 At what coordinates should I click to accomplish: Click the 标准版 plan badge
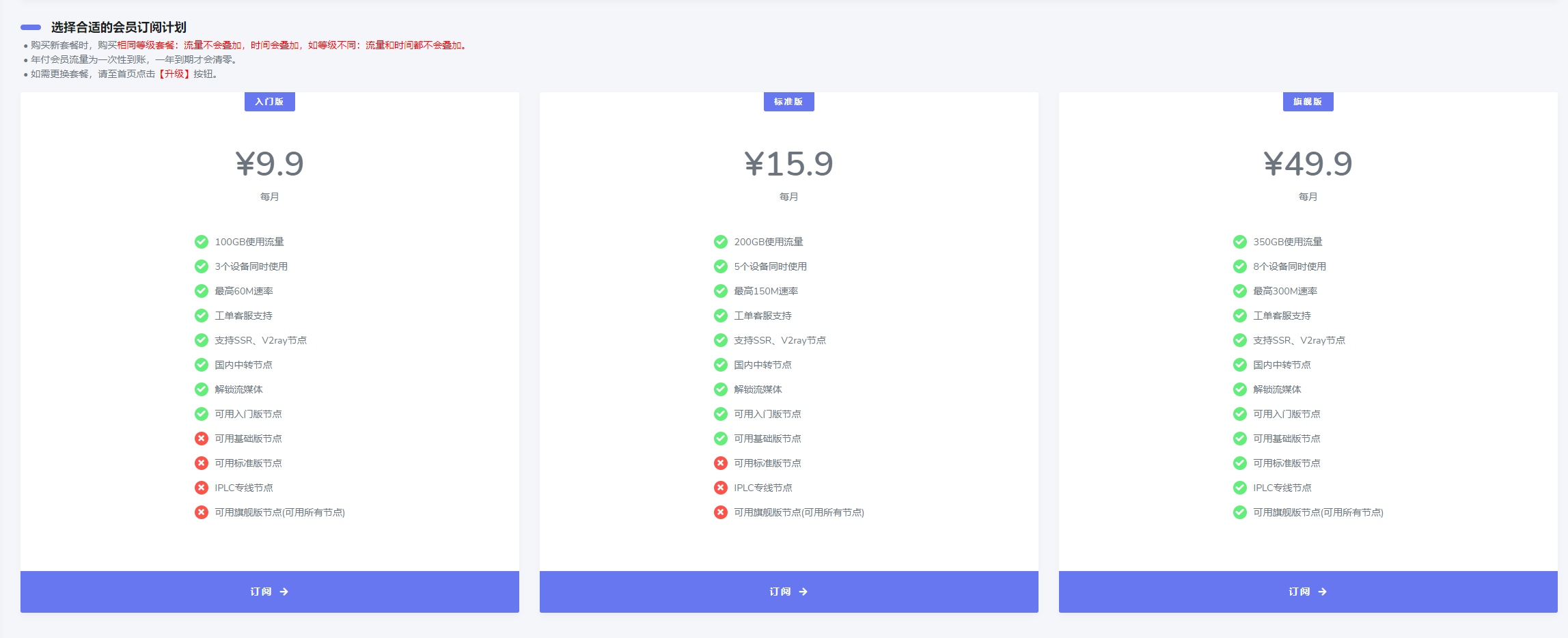click(x=788, y=102)
